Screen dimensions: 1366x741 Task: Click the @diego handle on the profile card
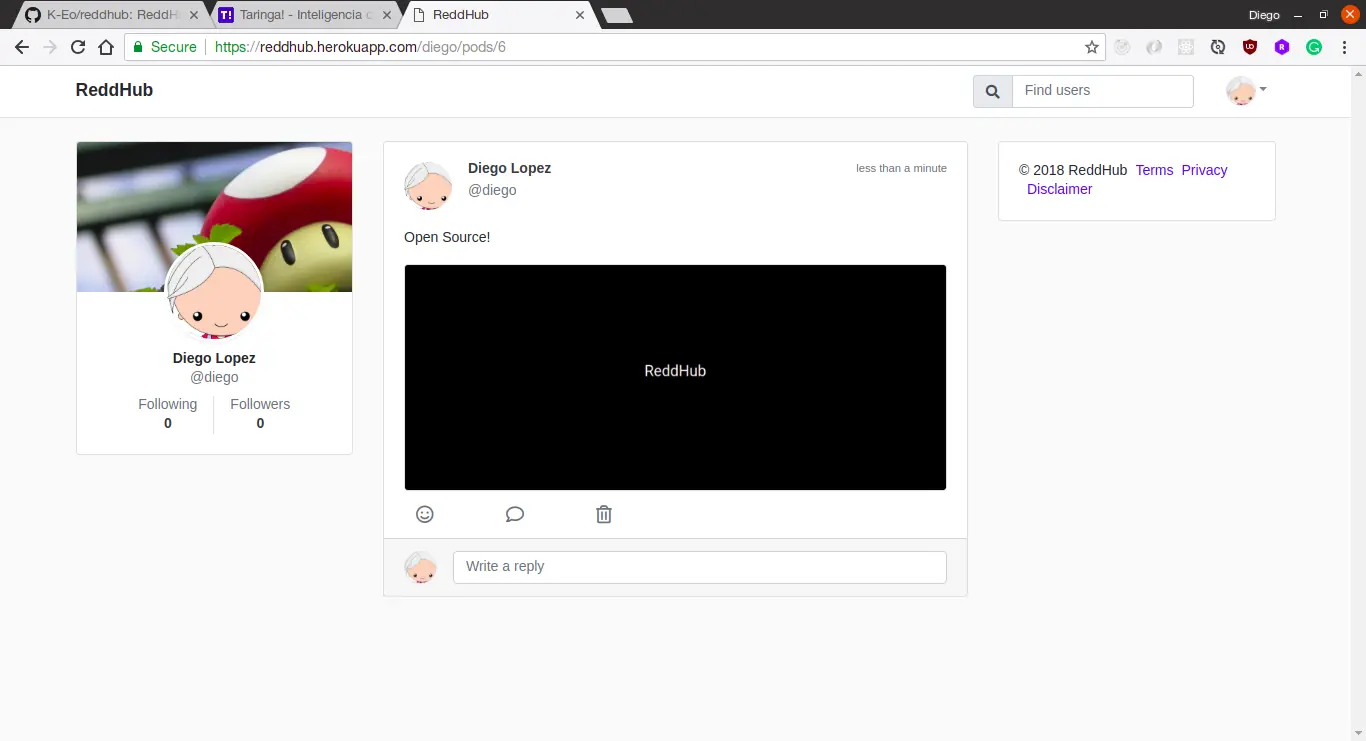click(x=214, y=377)
